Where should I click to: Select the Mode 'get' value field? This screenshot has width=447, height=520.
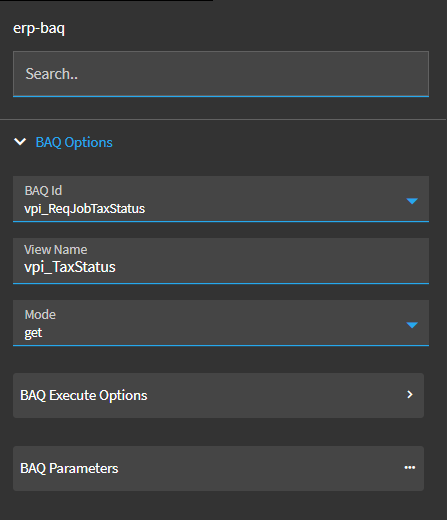click(221, 323)
